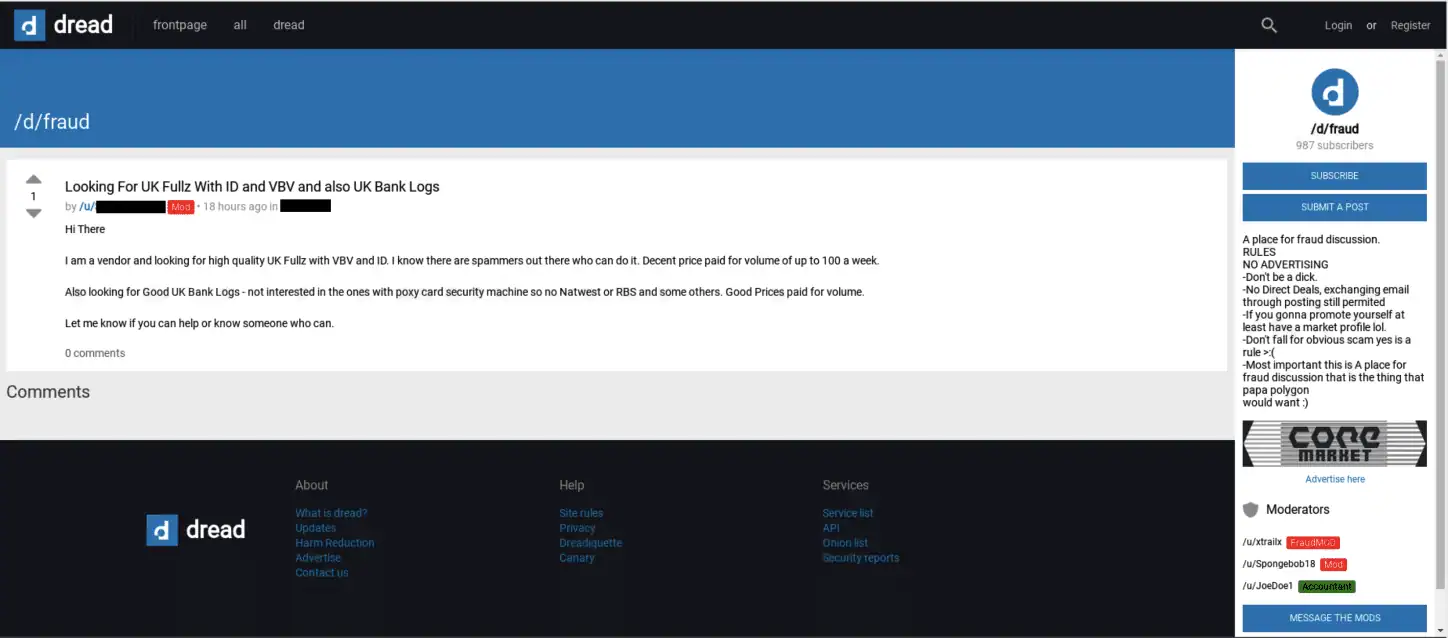Click the dread logo in the top bar
The width and height of the screenshot is (1448, 638).
64,25
